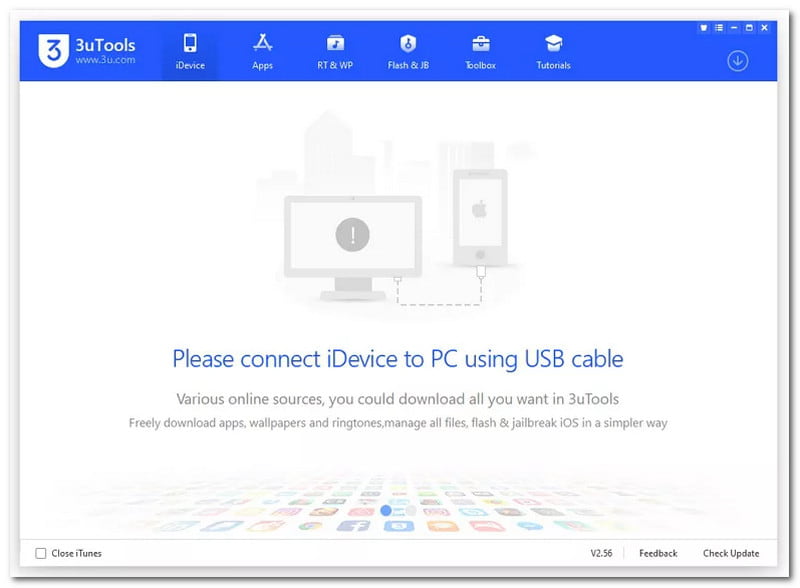This screenshot has height=588, width=800.
Task: Open the iDevice section
Action: 190,51
